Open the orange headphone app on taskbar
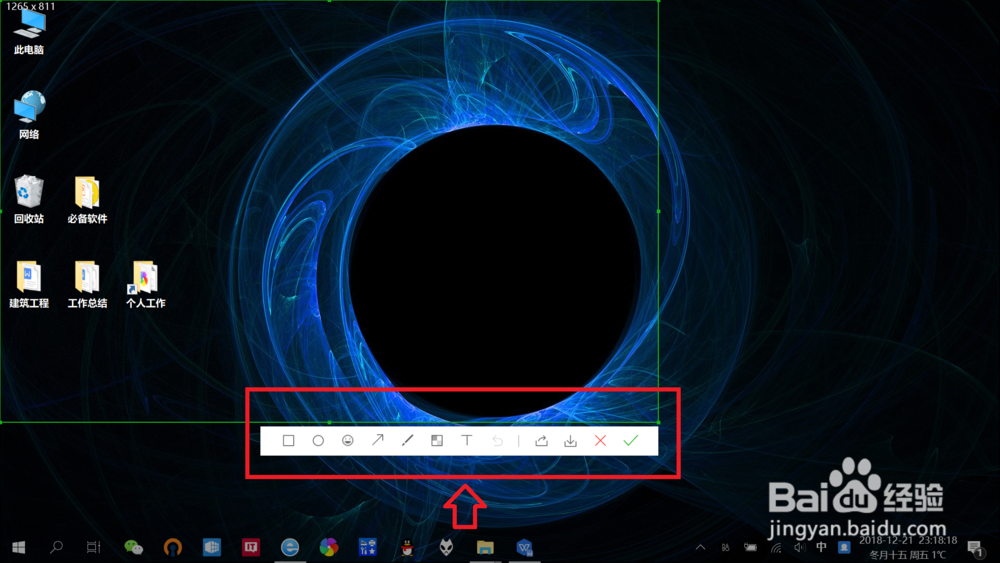1000x563 pixels. pyautogui.click(x=173, y=547)
